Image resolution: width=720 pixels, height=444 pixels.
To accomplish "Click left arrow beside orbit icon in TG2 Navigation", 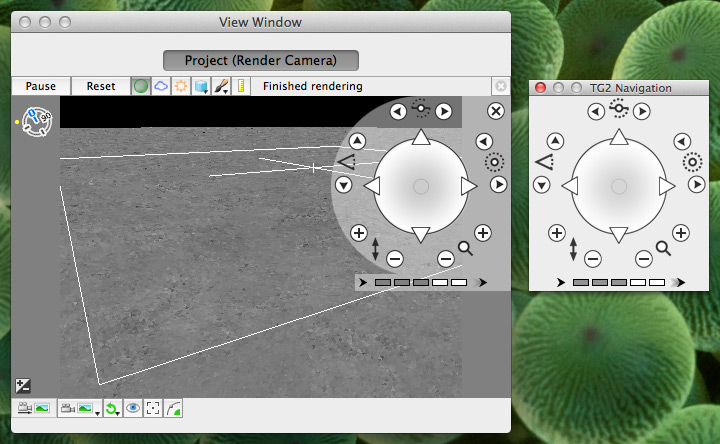I will pos(596,111).
